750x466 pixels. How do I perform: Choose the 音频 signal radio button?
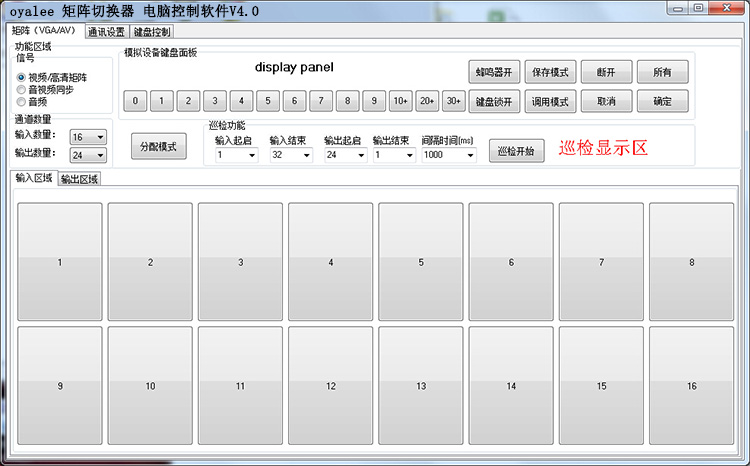[21, 101]
